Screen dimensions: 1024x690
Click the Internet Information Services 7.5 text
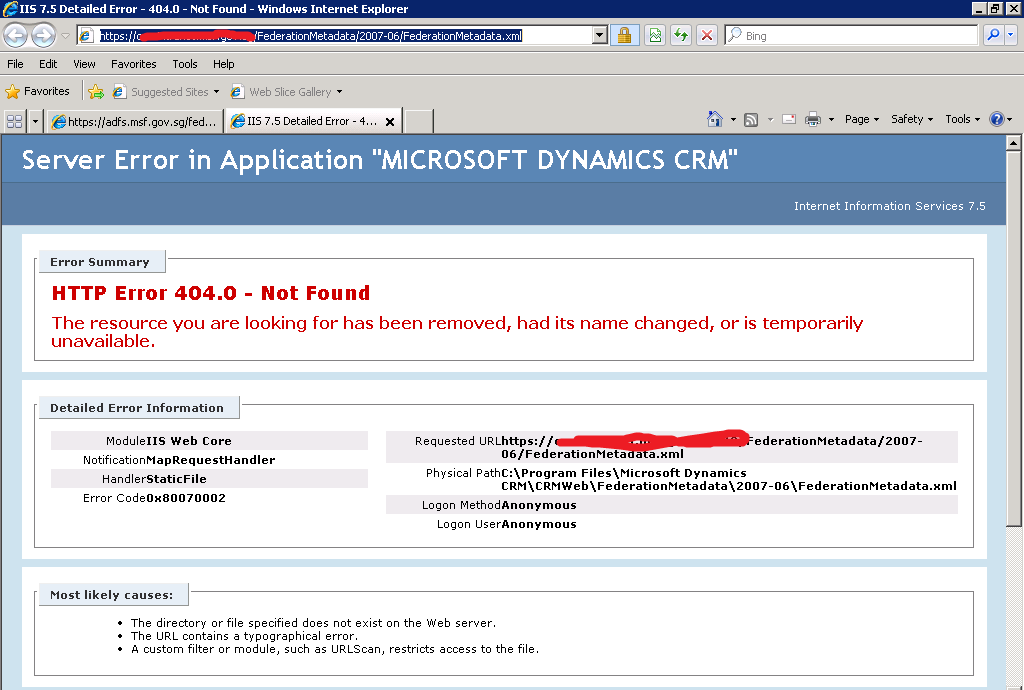(x=889, y=206)
